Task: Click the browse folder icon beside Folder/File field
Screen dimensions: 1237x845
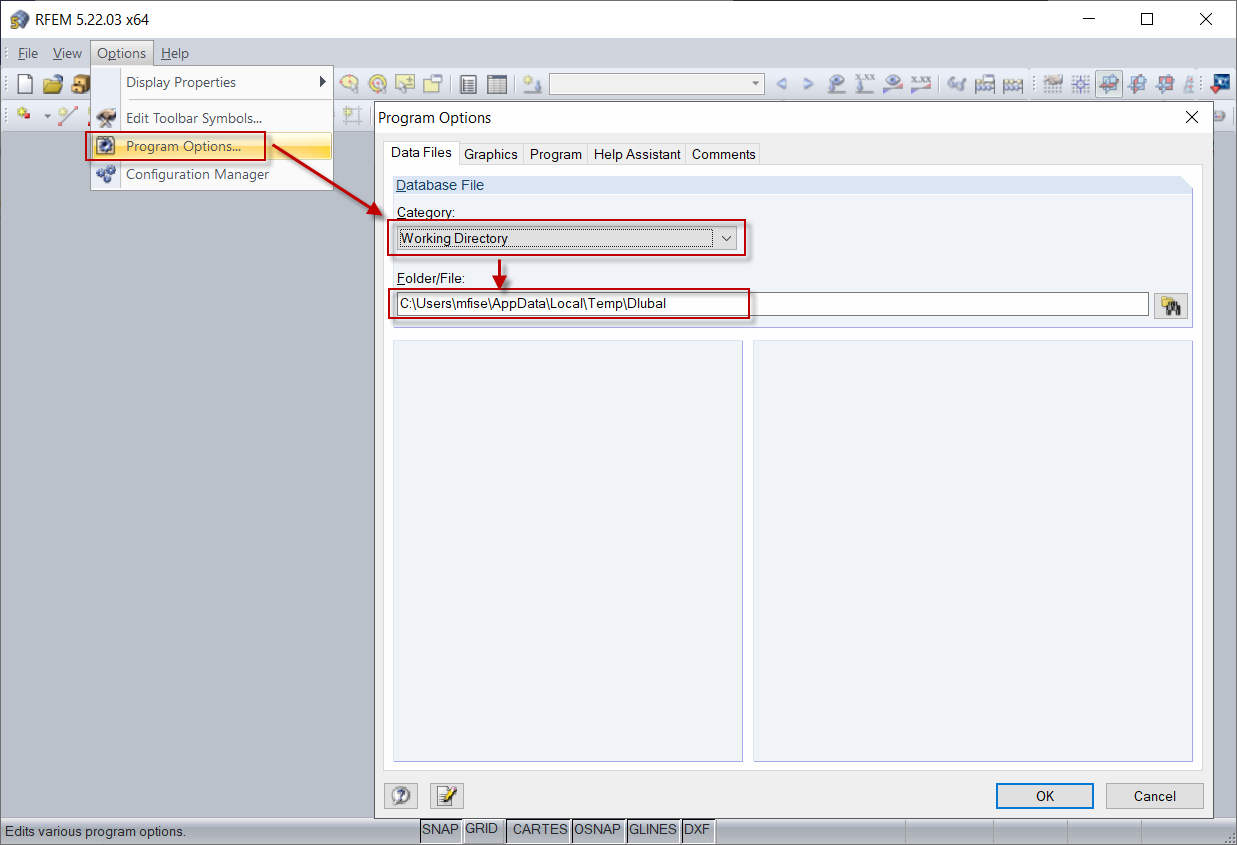Action: click(1171, 304)
